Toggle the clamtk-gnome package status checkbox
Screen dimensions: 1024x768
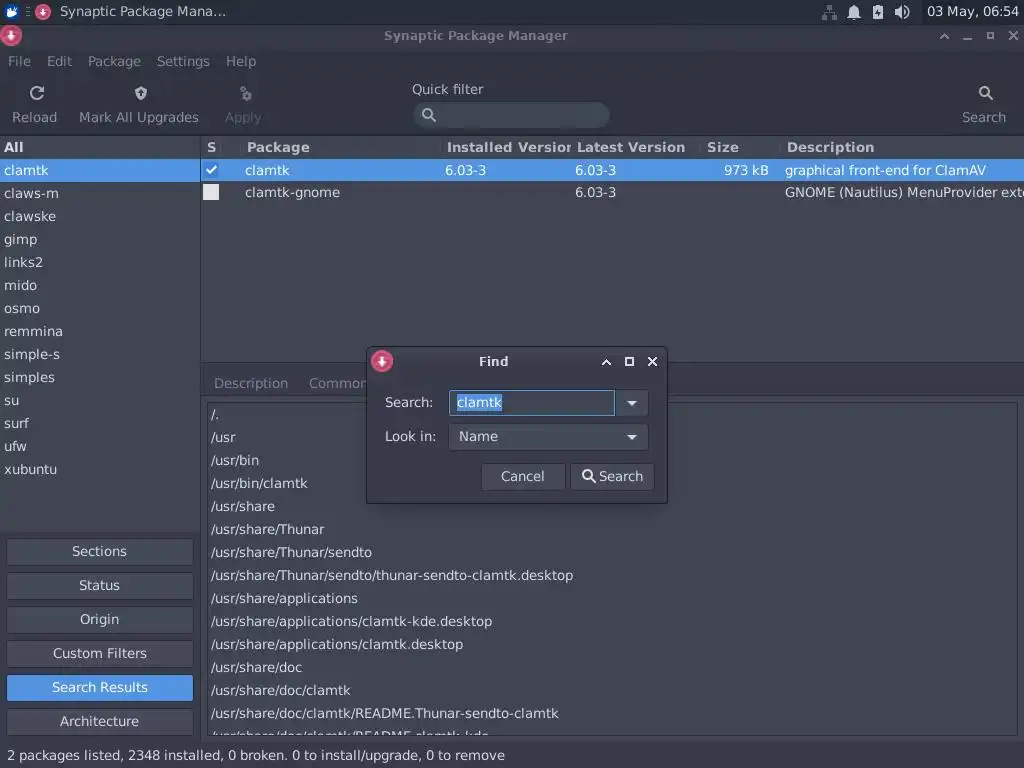(211, 192)
